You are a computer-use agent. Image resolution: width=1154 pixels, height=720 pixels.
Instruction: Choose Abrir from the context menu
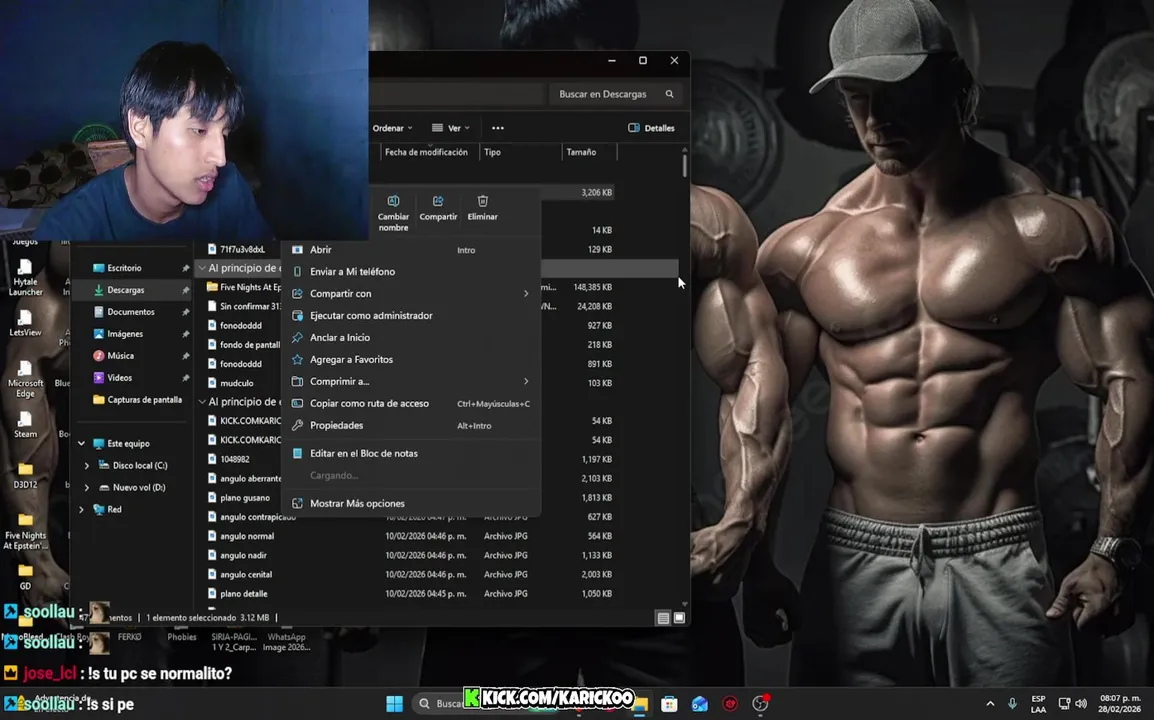412,250
